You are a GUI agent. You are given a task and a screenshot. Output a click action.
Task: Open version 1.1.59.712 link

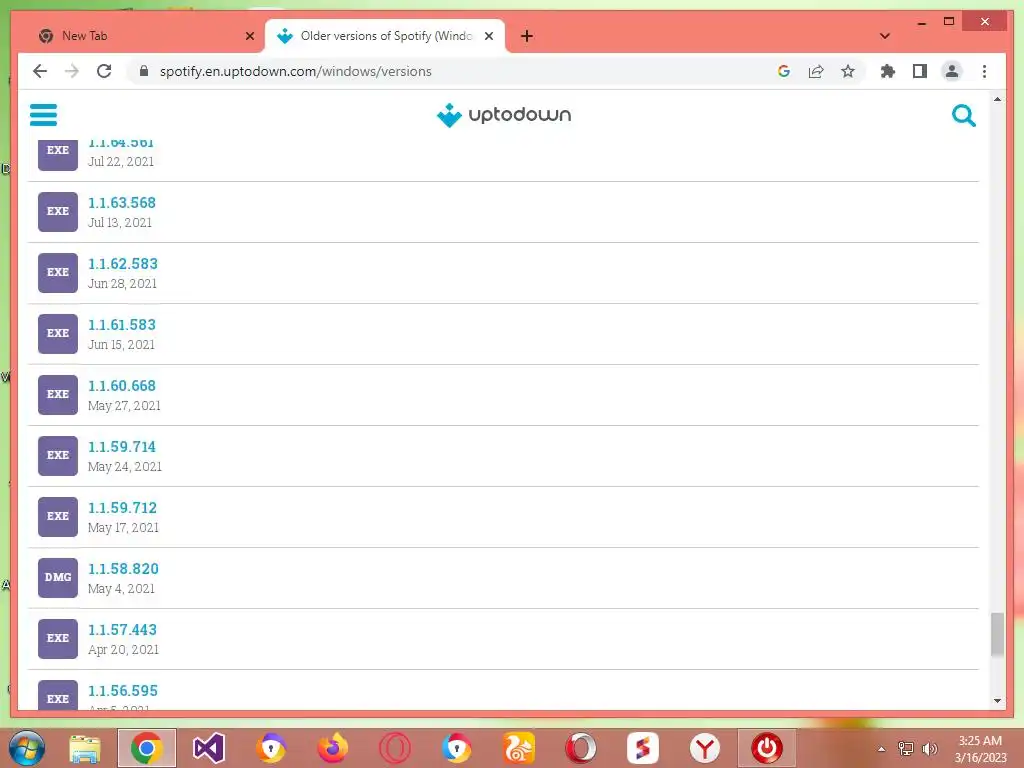tap(122, 507)
